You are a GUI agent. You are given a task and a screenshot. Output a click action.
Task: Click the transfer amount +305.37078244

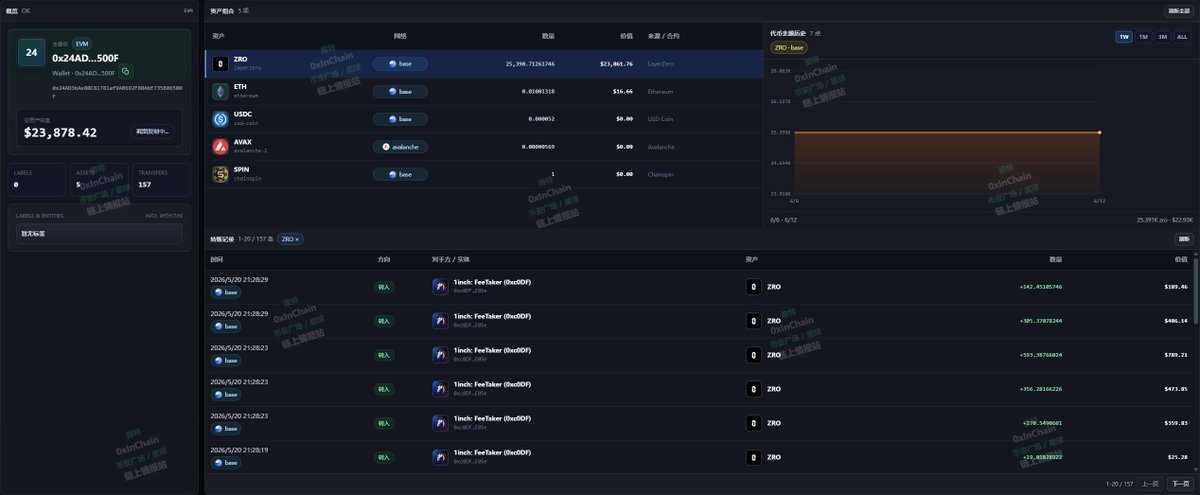pyautogui.click(x=1041, y=321)
